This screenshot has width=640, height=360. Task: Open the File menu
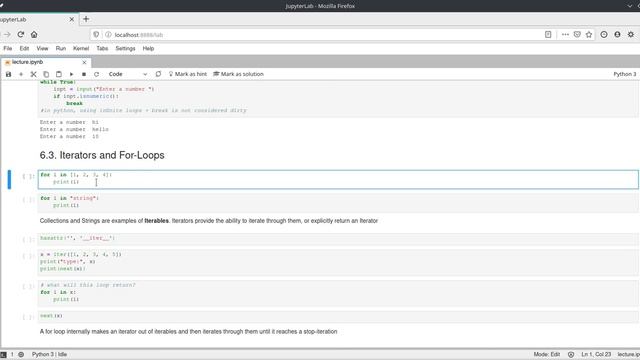point(8,48)
